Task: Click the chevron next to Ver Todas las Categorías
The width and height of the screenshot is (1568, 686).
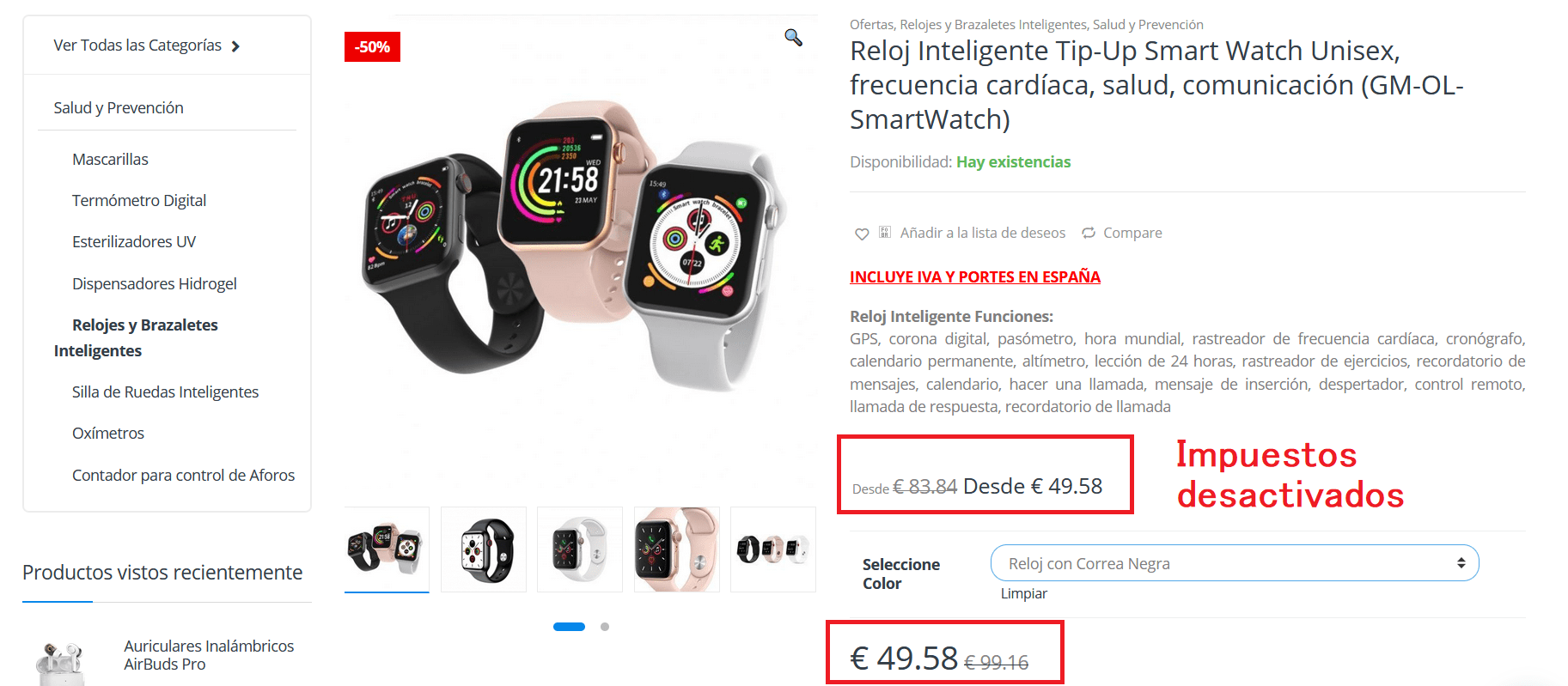Action: click(x=235, y=46)
